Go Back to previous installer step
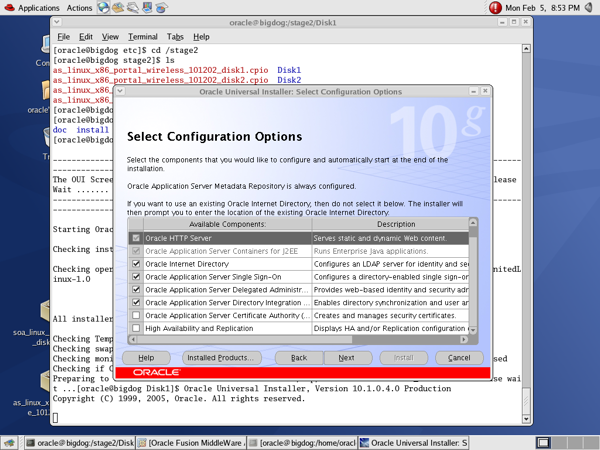Image resolution: width=600 pixels, height=450 pixels. 299,358
